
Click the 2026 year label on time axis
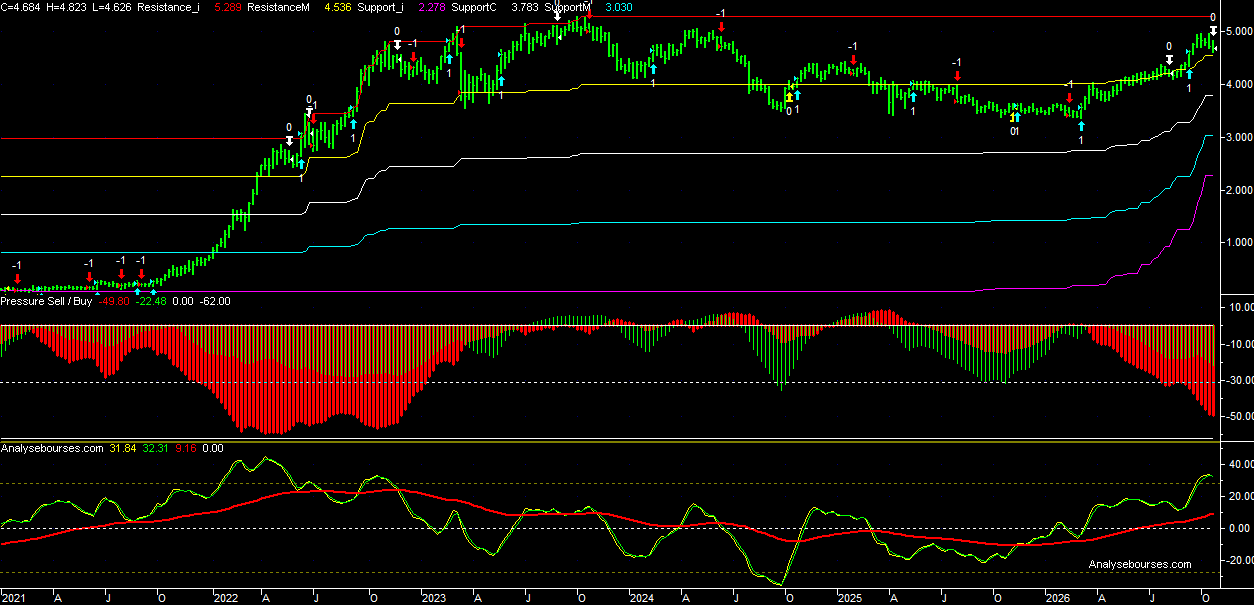pos(1057,597)
